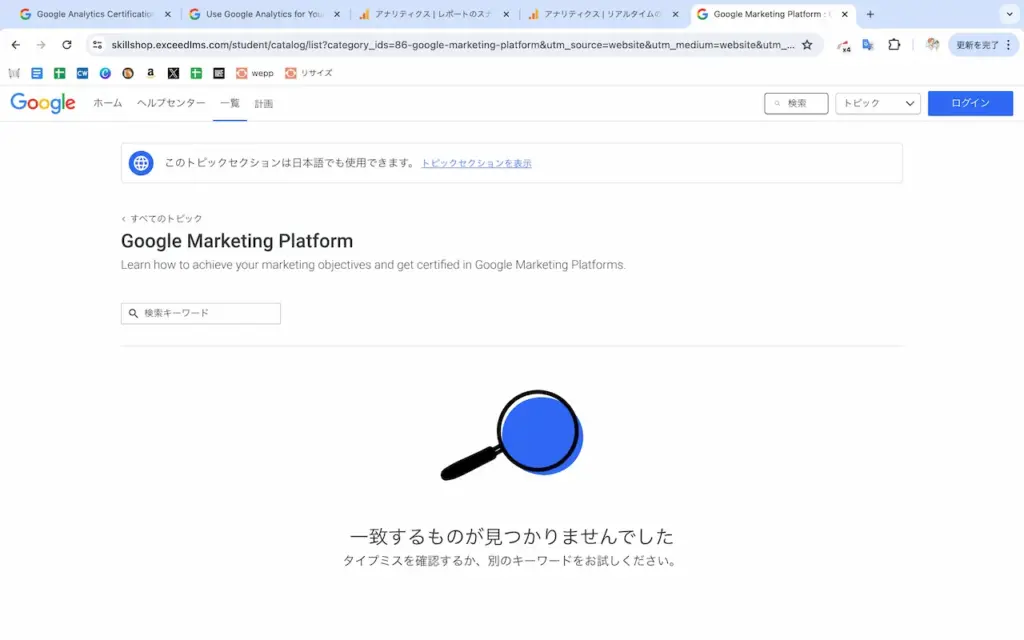Open site information icon in address bar
Viewport: 1024px width, 640px height.
pos(97,45)
